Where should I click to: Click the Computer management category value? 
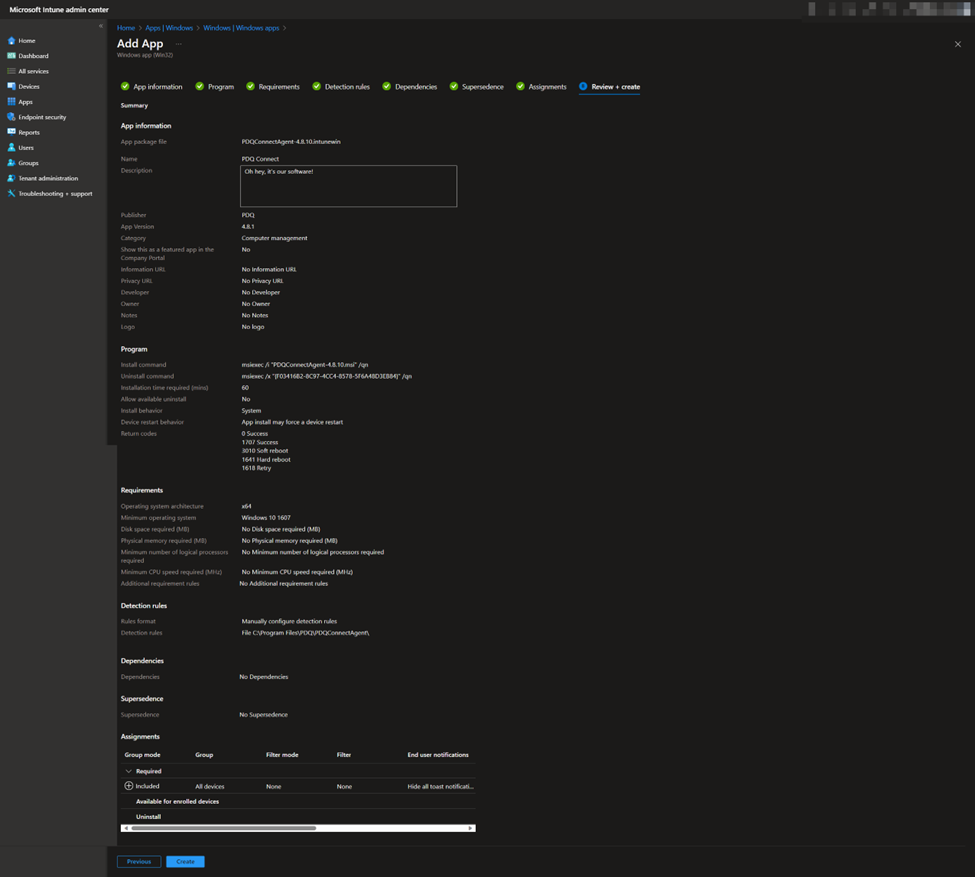coord(274,238)
